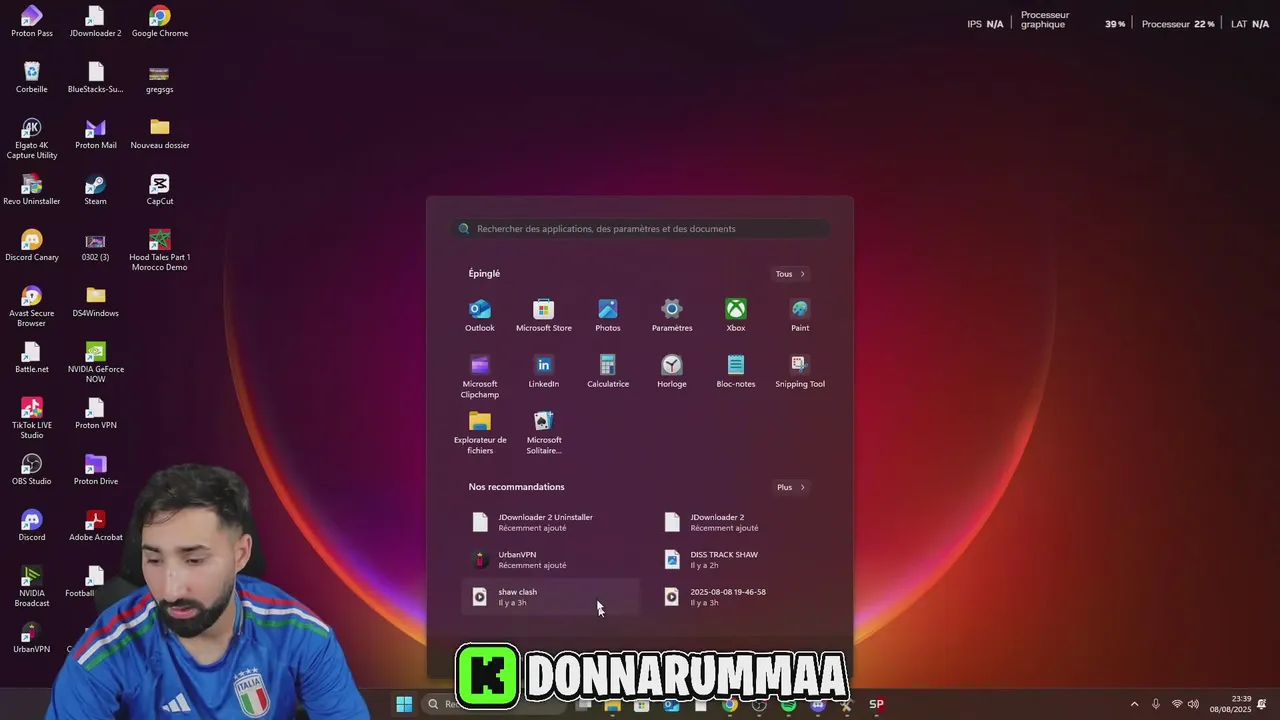The height and width of the screenshot is (720, 1280).
Task: Select Proton Drive desktop shortcut
Action: coord(96,470)
